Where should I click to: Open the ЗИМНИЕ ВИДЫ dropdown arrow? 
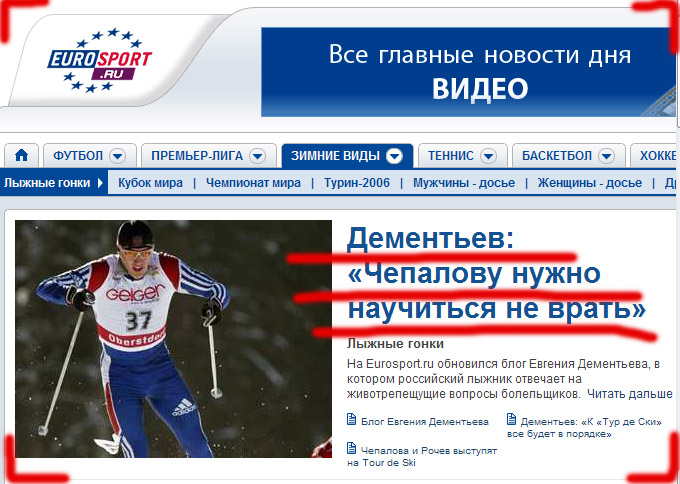(x=394, y=156)
